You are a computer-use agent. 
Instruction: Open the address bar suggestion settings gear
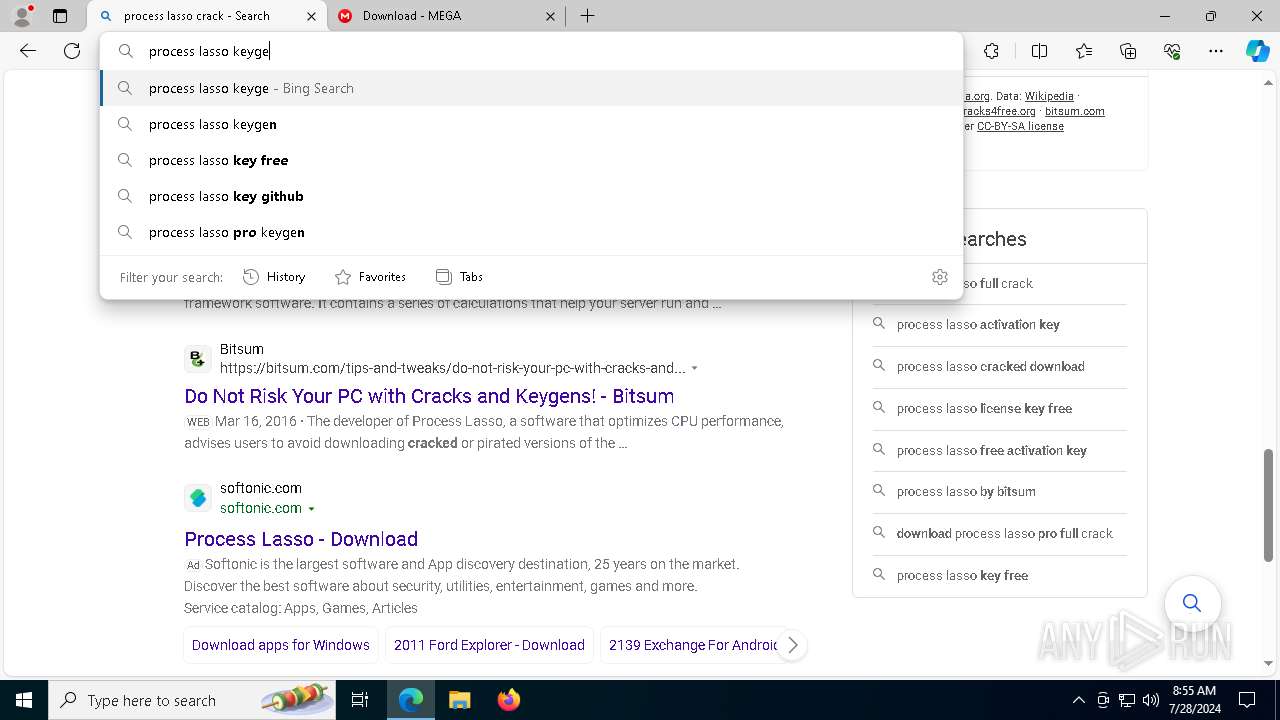click(x=940, y=277)
